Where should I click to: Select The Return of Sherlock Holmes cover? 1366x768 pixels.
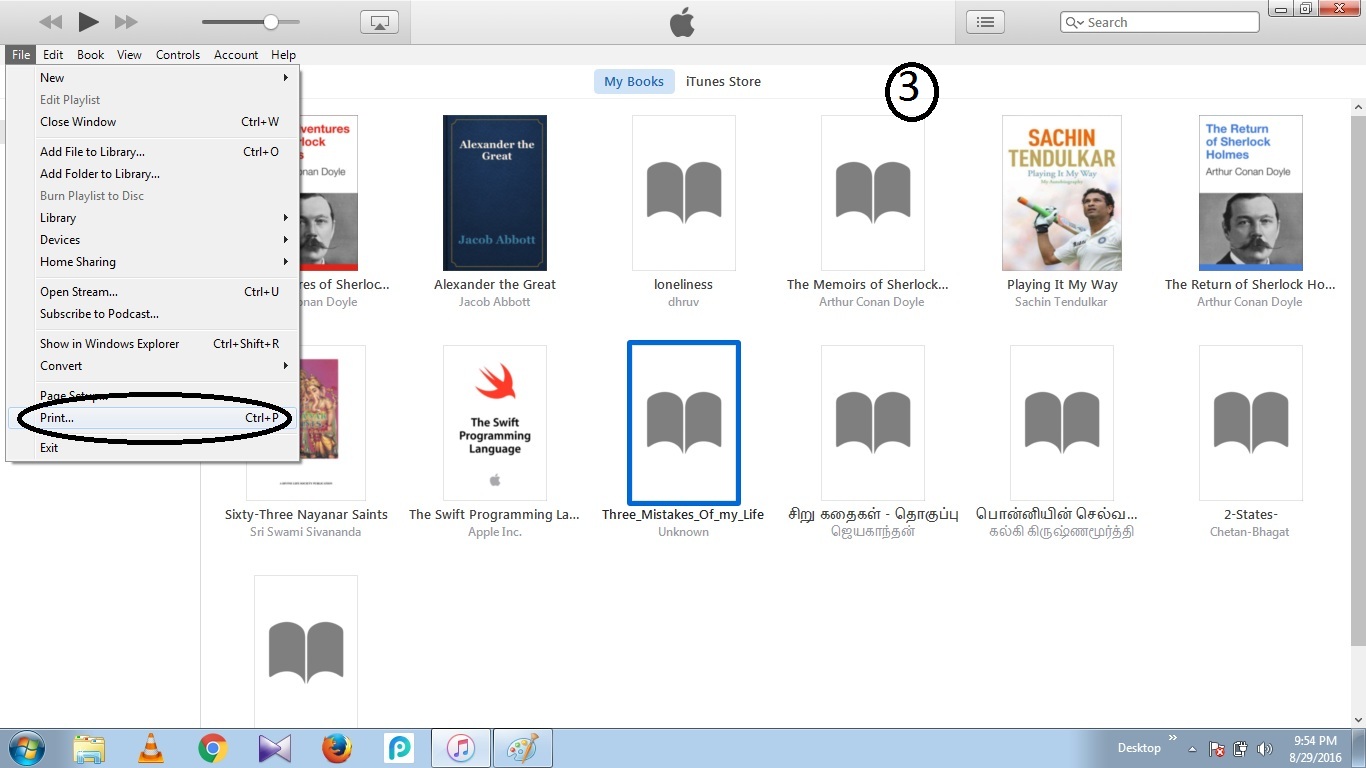click(x=1251, y=193)
